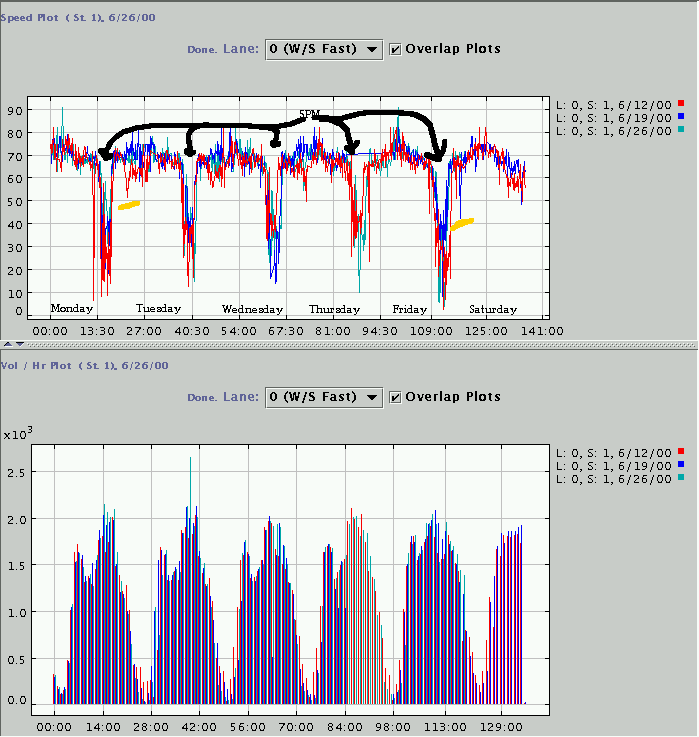The image size is (699, 737).
Task: Click the Saturday label on the speed plot
Action: pos(493,309)
